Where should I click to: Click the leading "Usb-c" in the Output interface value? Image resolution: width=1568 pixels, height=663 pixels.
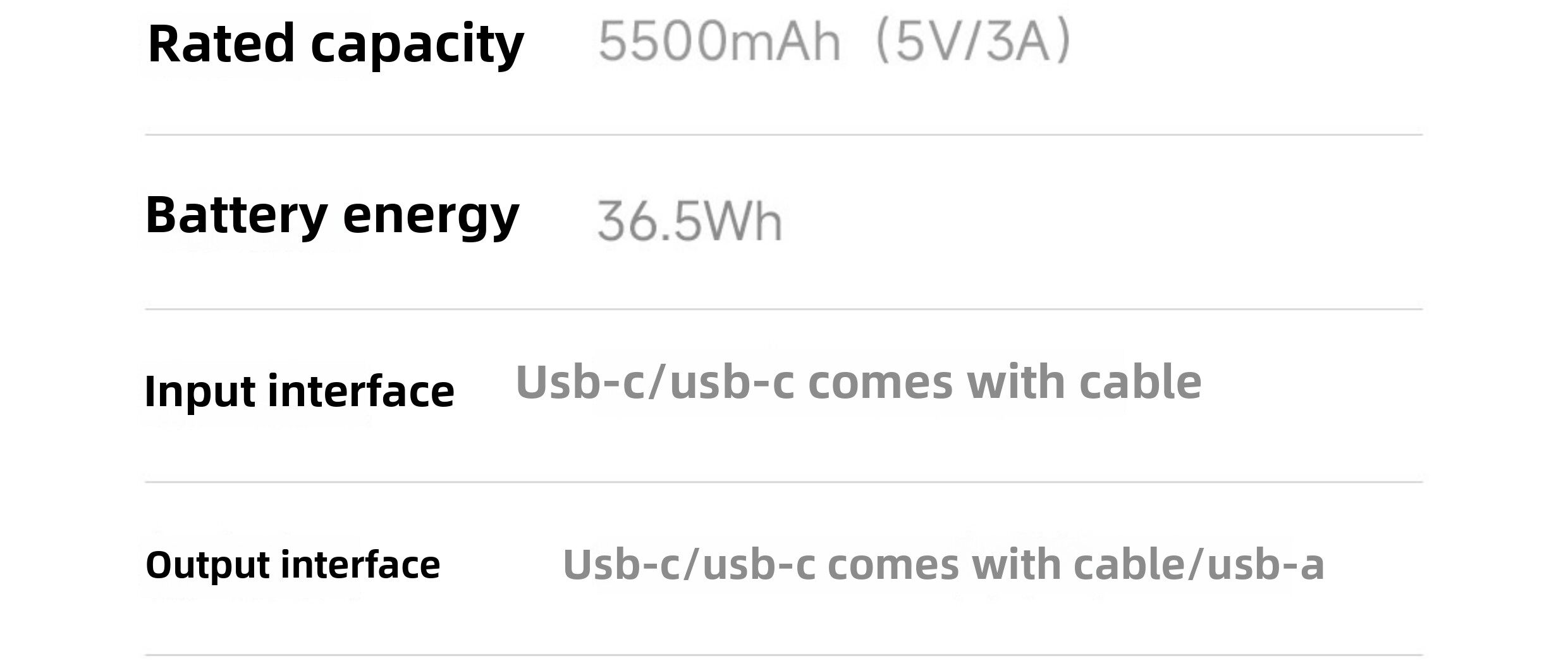tap(621, 564)
